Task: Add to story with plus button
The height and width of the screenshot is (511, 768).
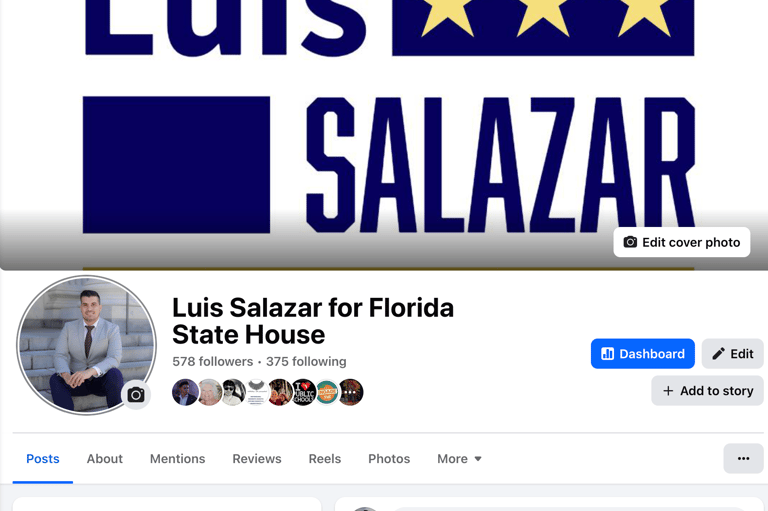Action: [x=707, y=390]
